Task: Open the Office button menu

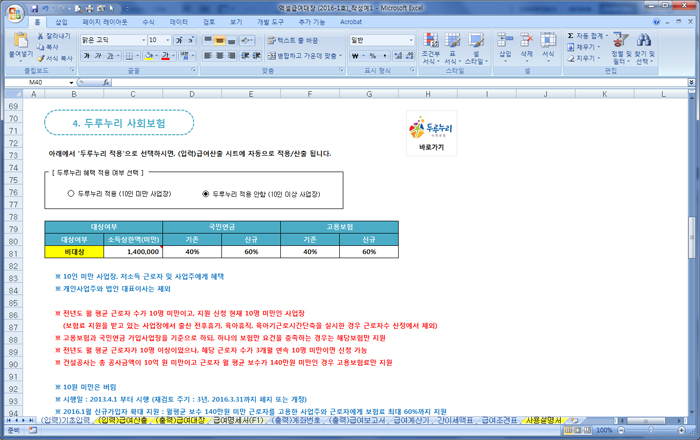Action: coord(15,13)
